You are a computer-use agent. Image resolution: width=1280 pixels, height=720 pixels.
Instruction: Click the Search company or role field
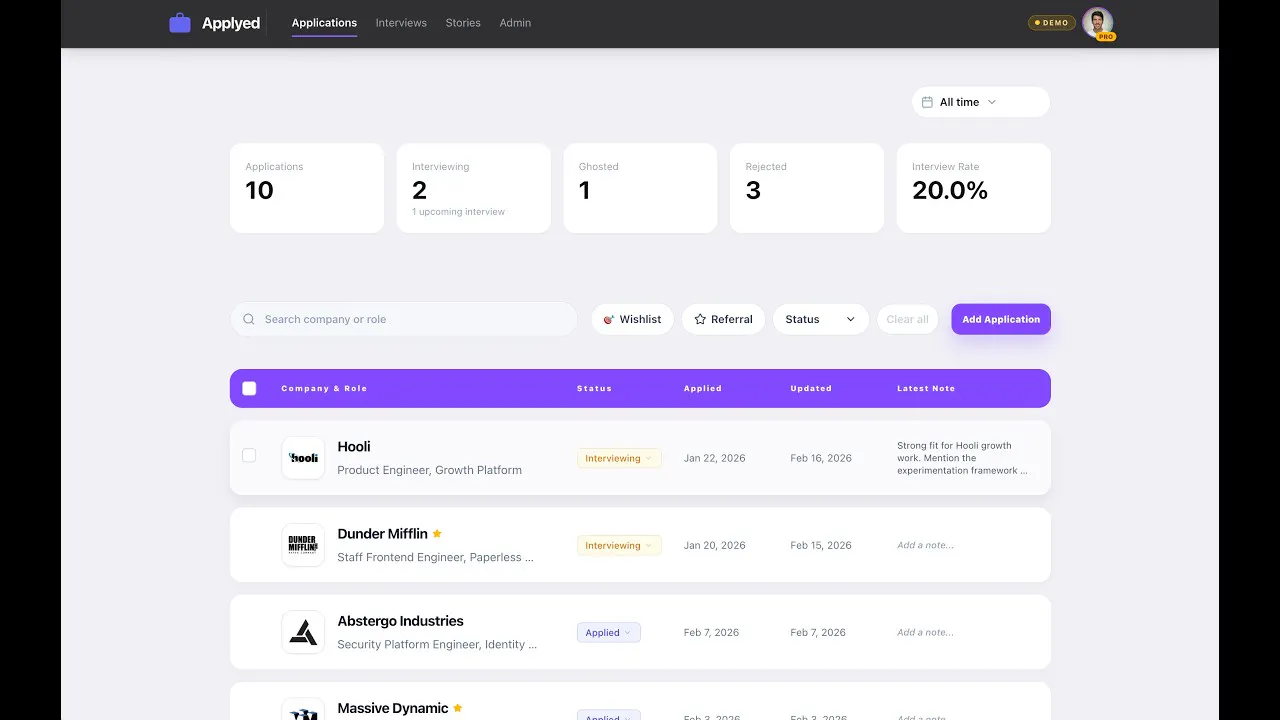(404, 319)
